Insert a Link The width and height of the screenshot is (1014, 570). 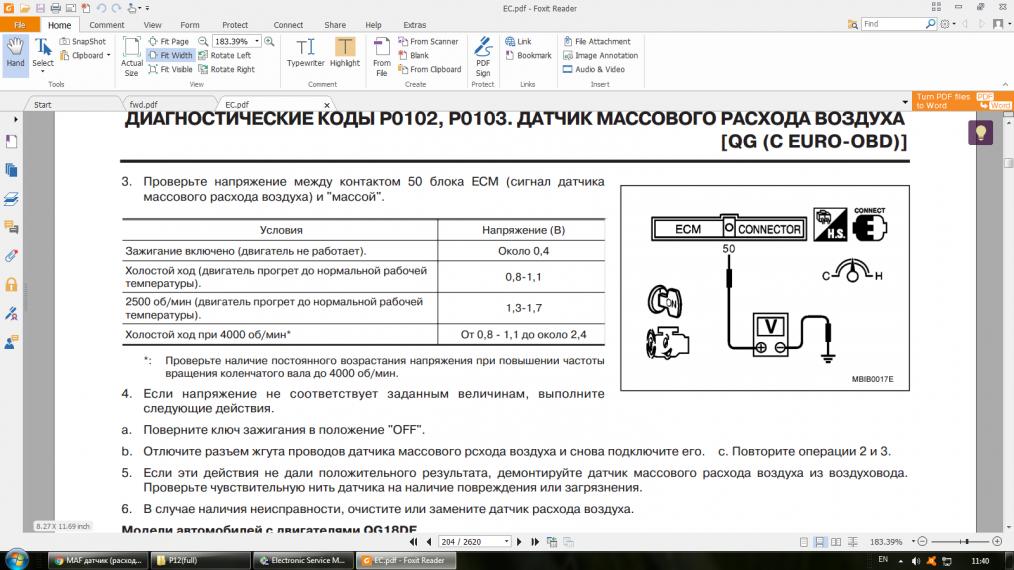[x=519, y=41]
